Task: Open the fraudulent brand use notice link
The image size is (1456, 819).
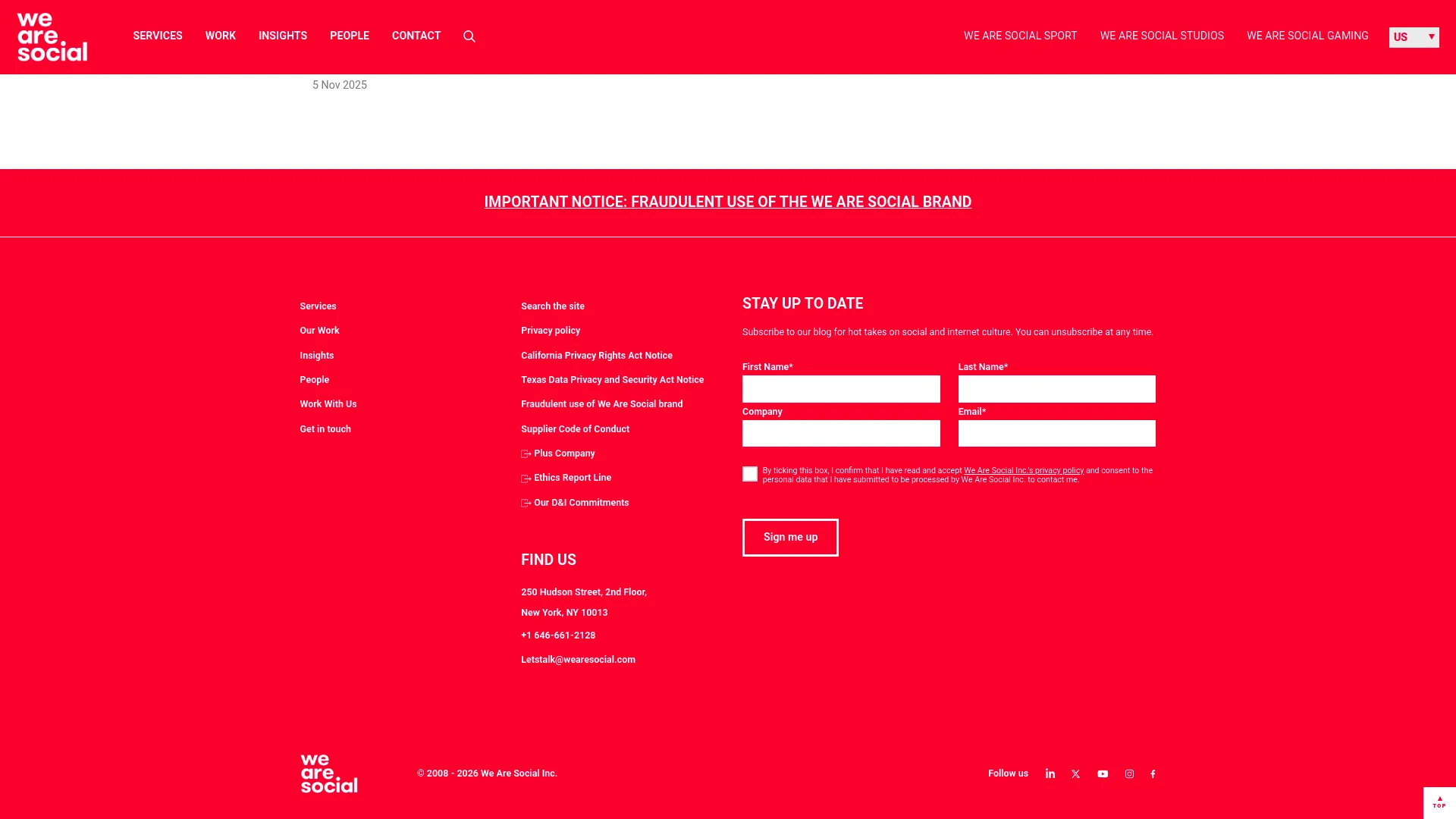Action: tap(727, 202)
